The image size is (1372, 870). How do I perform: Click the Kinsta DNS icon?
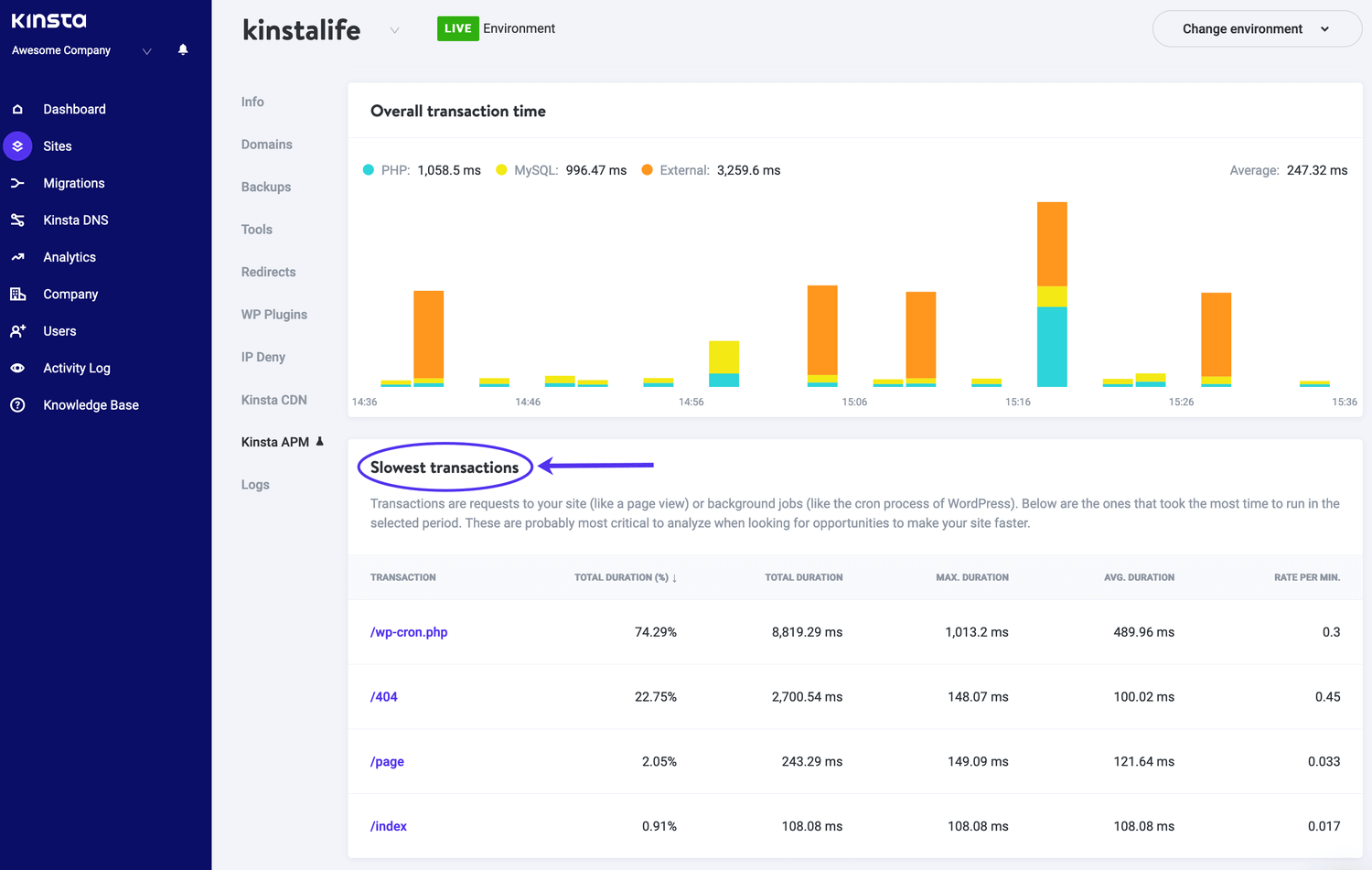pos(17,220)
